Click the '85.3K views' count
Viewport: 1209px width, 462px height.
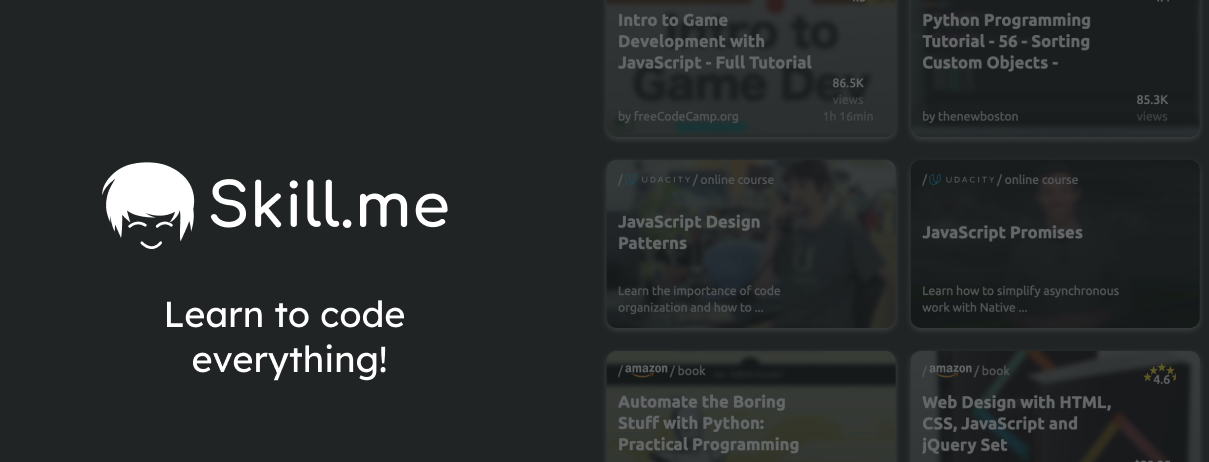[1152, 108]
